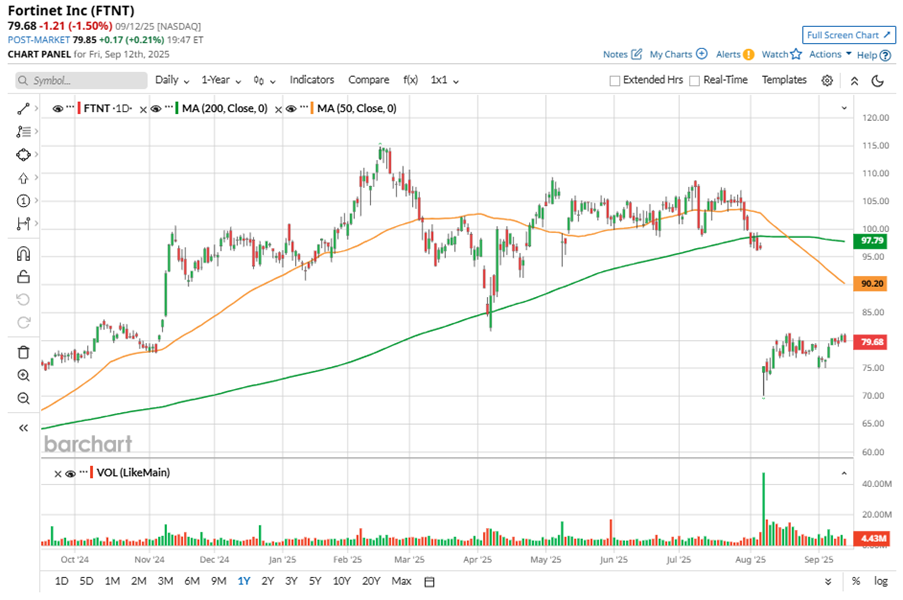
Task: Enable the Real-Time checkbox
Action: pyautogui.click(x=695, y=81)
